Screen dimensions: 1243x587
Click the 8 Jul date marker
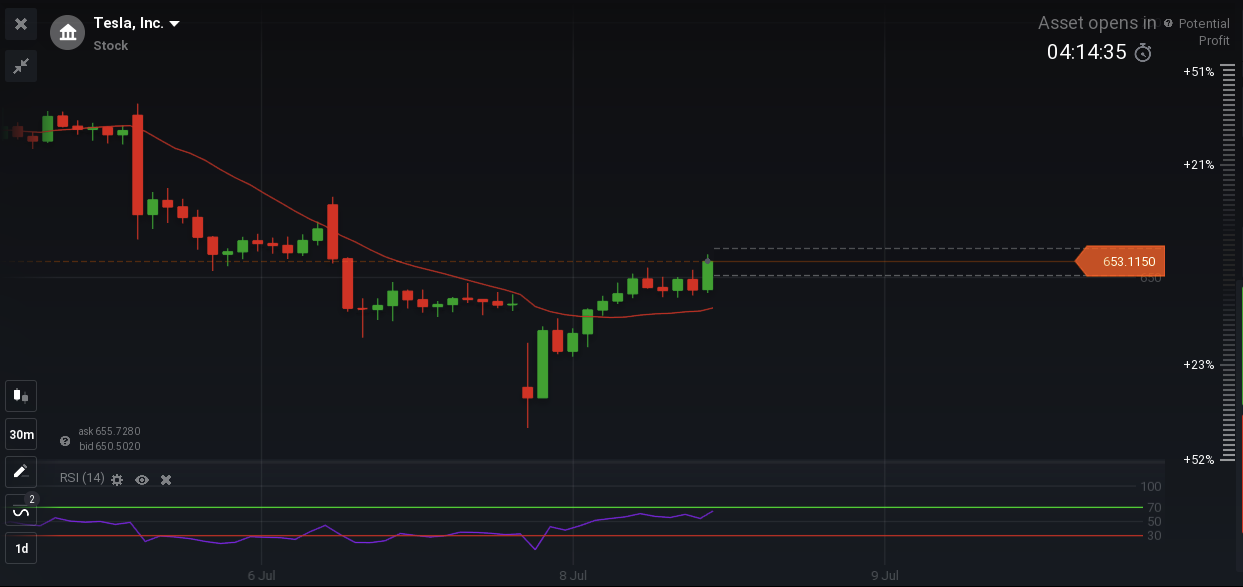[x=573, y=575]
